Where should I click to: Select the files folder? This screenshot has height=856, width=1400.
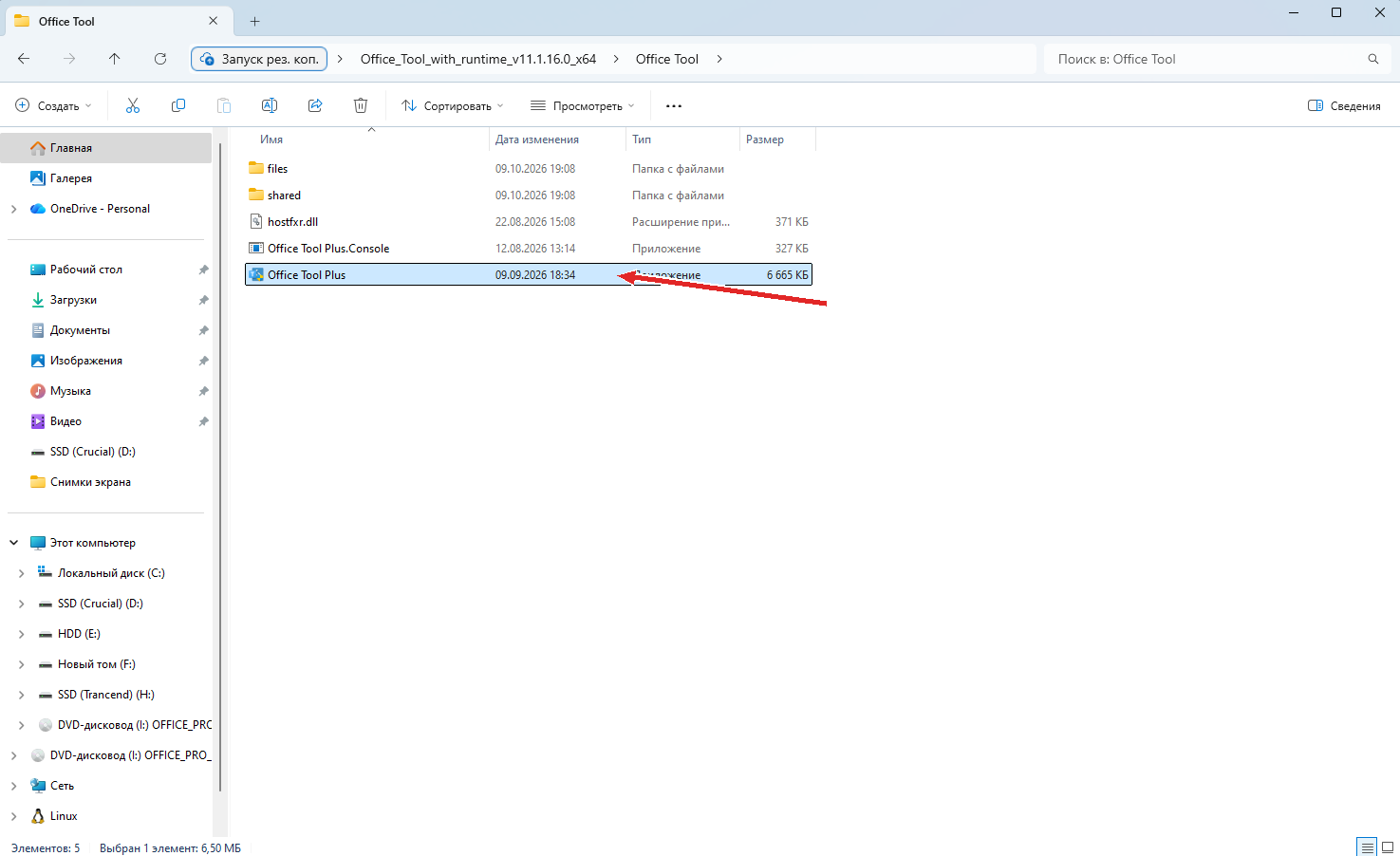tap(529, 169)
